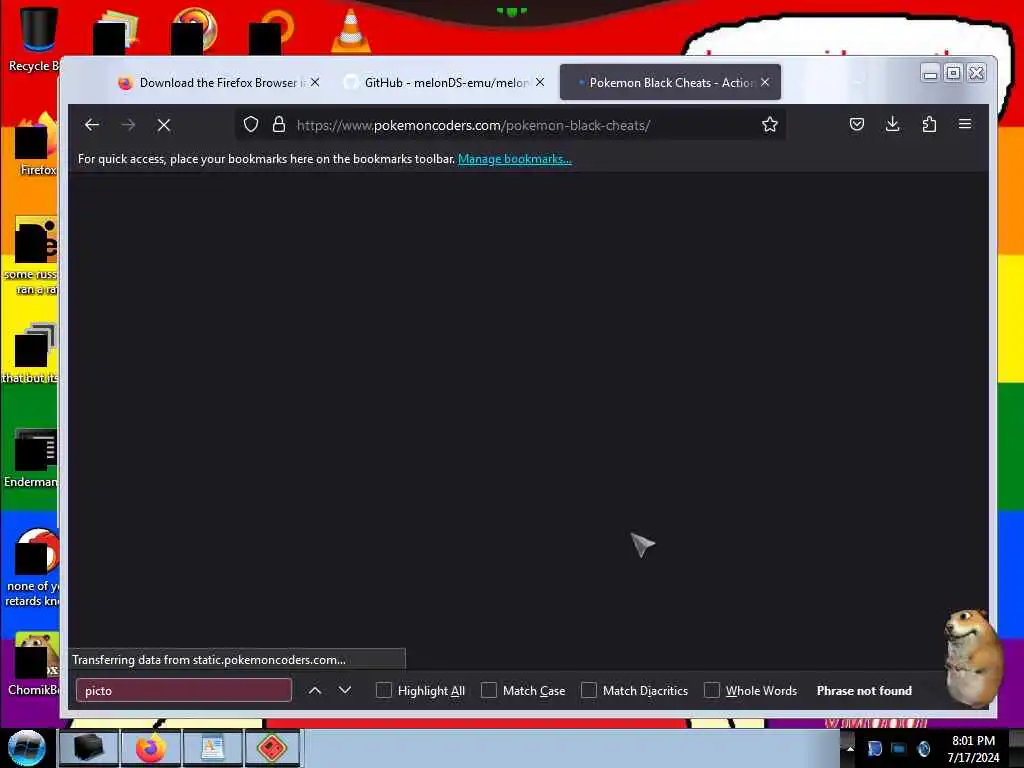
Task: Click the pokemoncoders URL address bar
Action: (509, 125)
